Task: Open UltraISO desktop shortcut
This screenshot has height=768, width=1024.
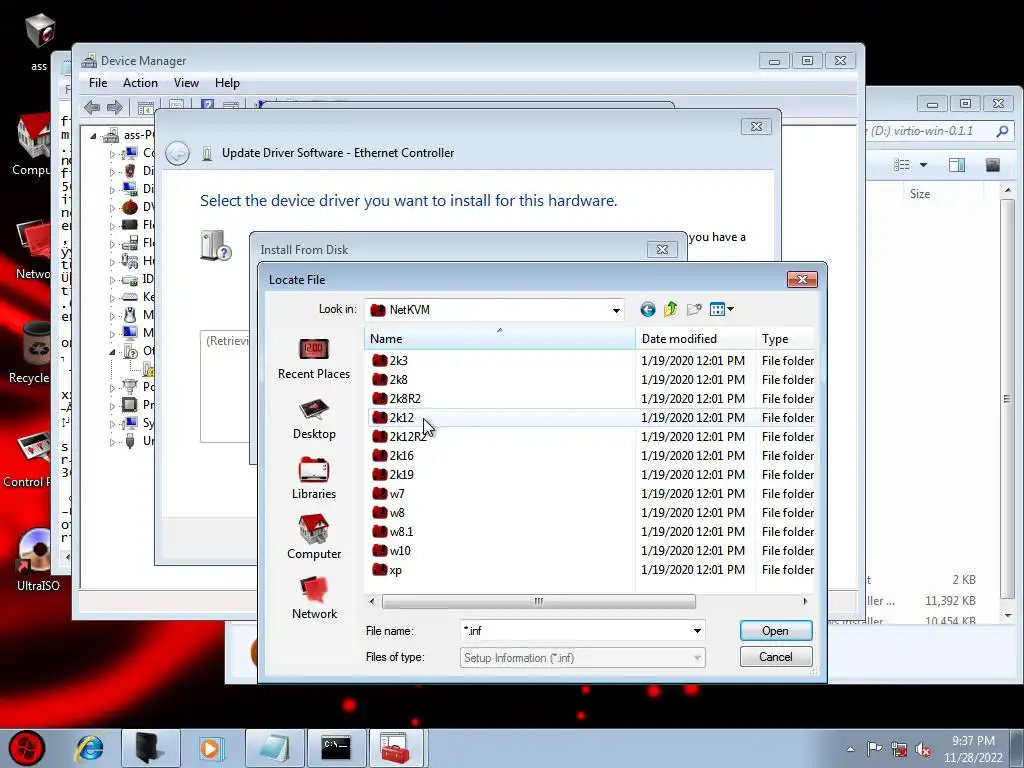Action: (x=37, y=559)
